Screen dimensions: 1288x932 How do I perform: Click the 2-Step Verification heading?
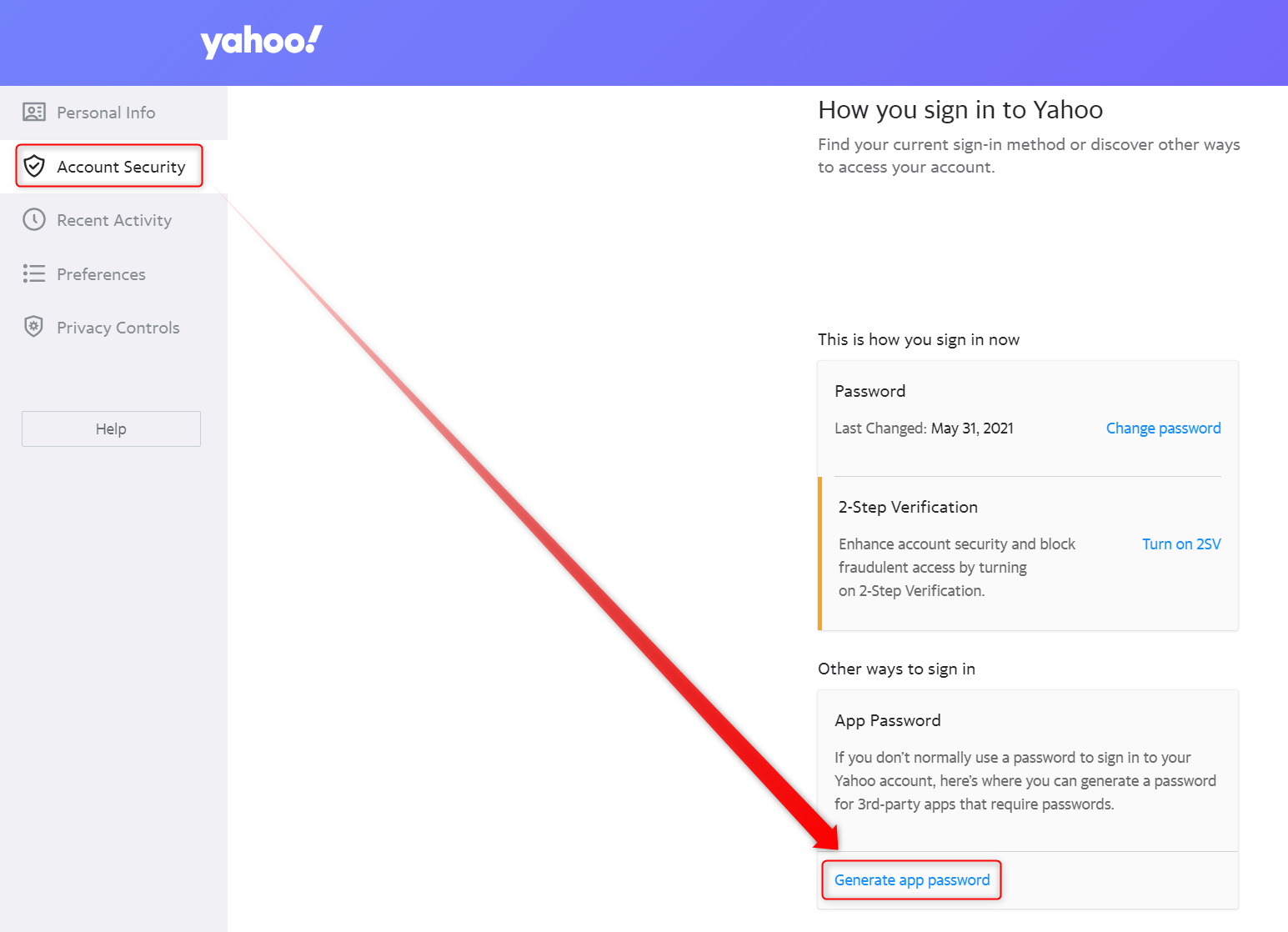tap(908, 507)
